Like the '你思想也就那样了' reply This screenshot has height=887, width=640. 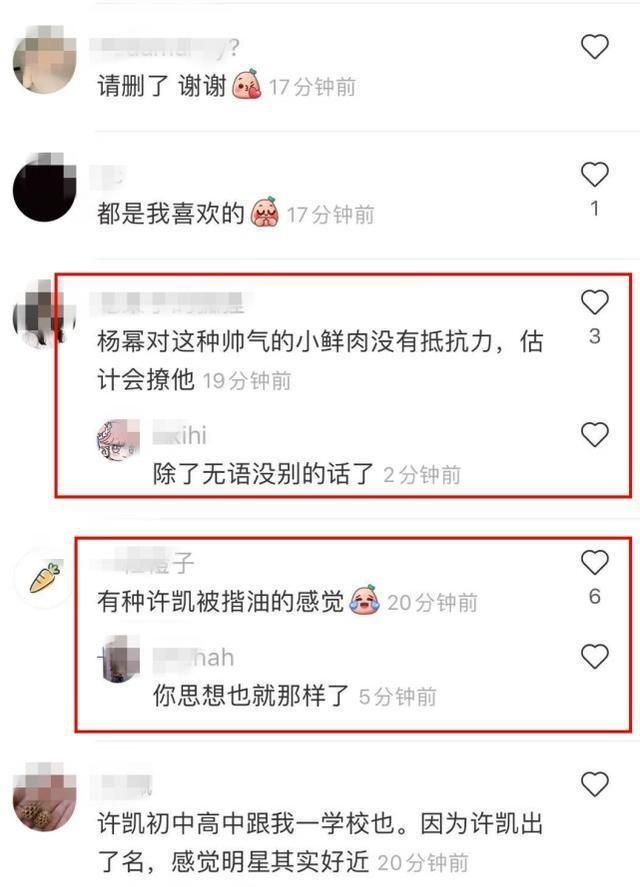coord(594,656)
